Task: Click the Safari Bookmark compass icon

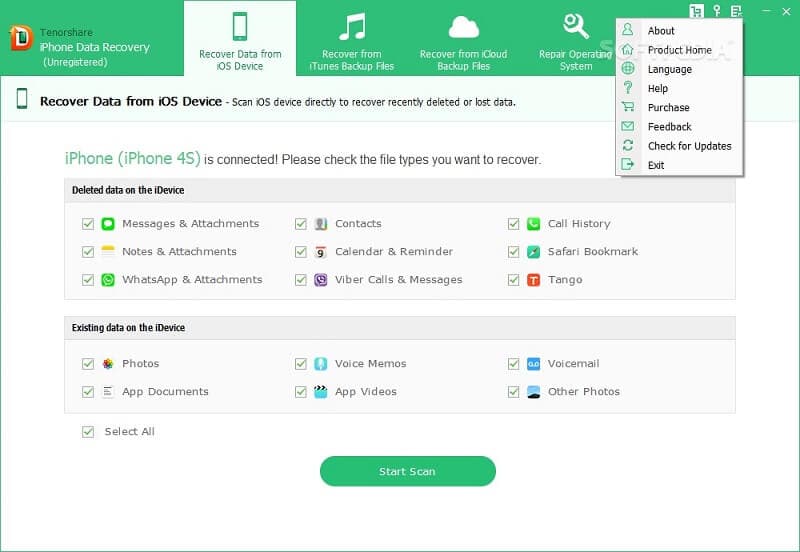Action: (534, 252)
